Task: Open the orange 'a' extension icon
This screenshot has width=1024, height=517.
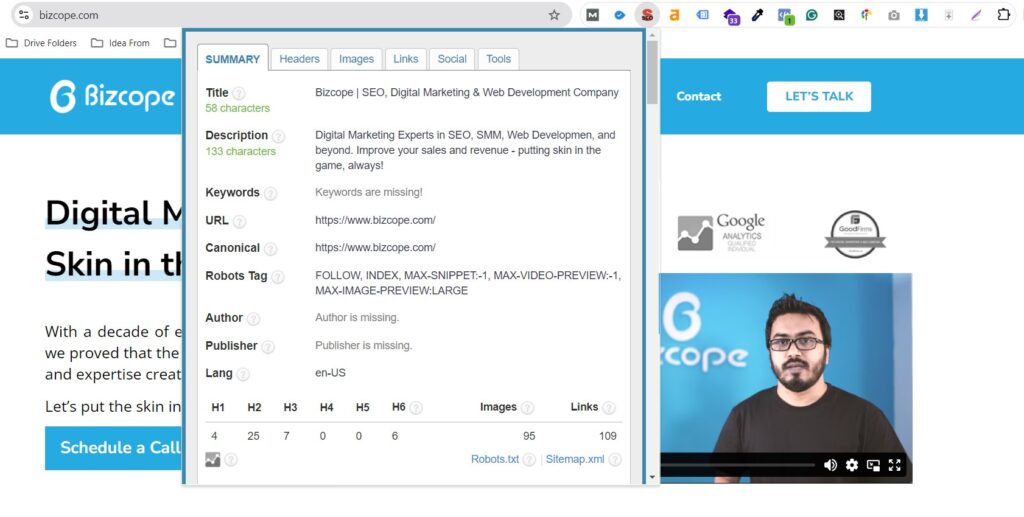Action: click(x=675, y=15)
